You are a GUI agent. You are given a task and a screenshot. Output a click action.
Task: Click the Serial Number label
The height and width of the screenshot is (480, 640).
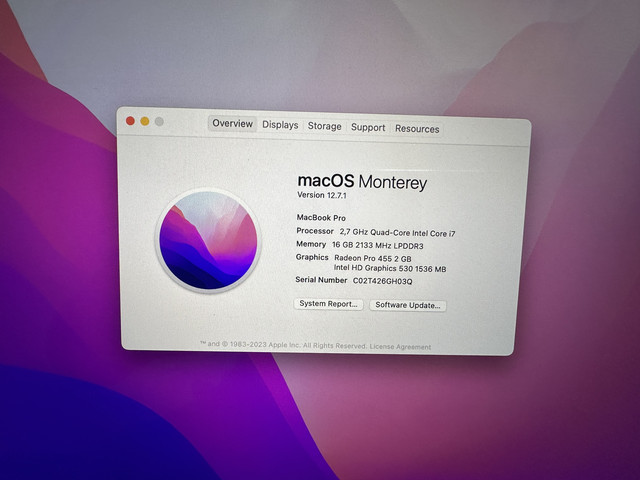tap(321, 280)
